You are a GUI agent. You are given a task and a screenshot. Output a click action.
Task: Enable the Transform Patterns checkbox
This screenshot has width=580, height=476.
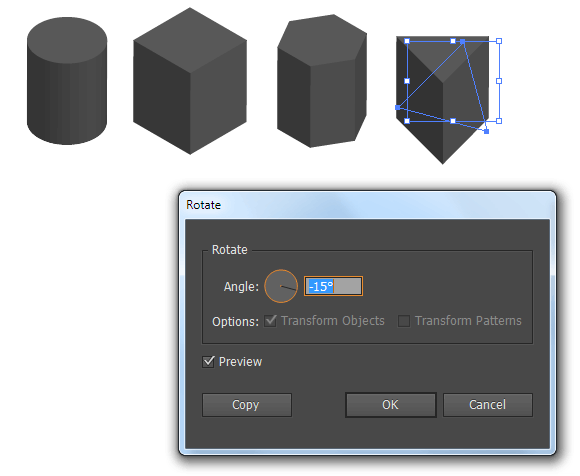404,321
